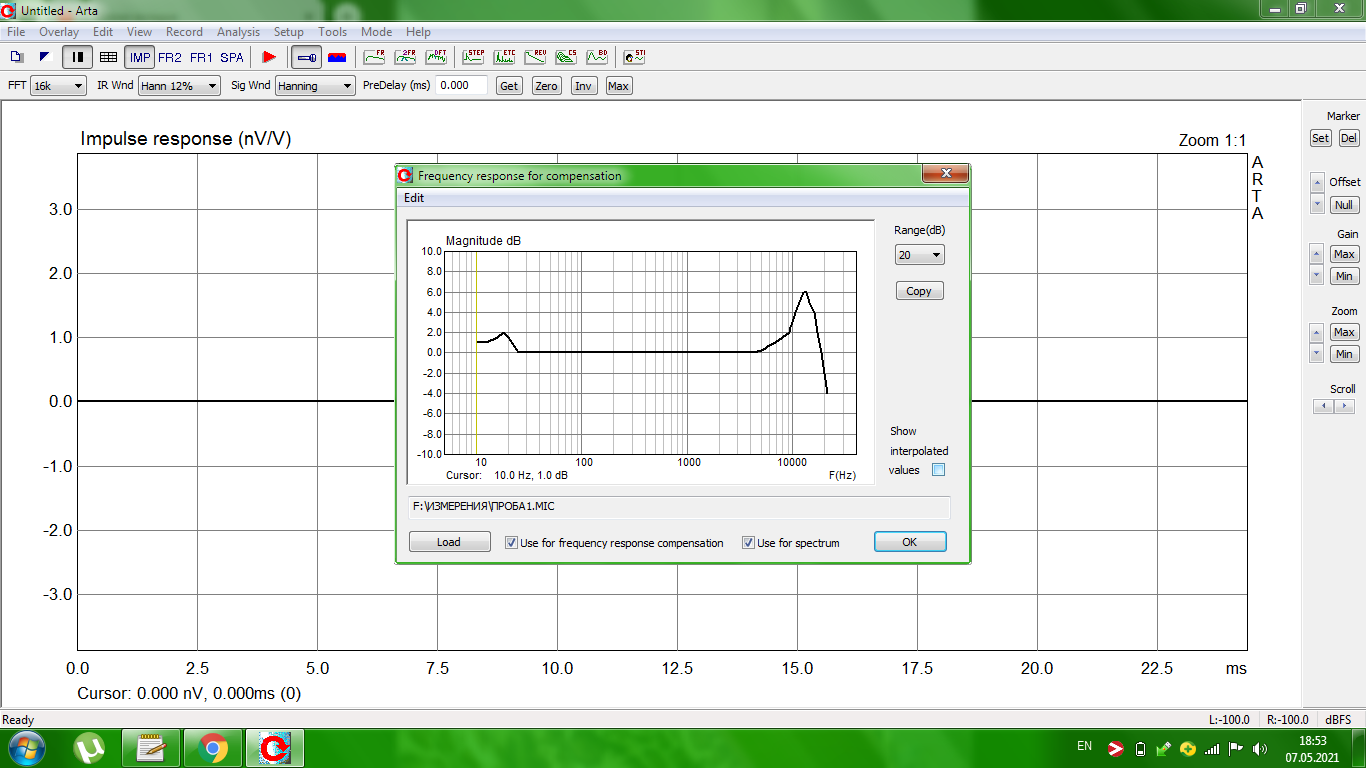
Task: Open the FFT size dropdown
Action: 58,86
